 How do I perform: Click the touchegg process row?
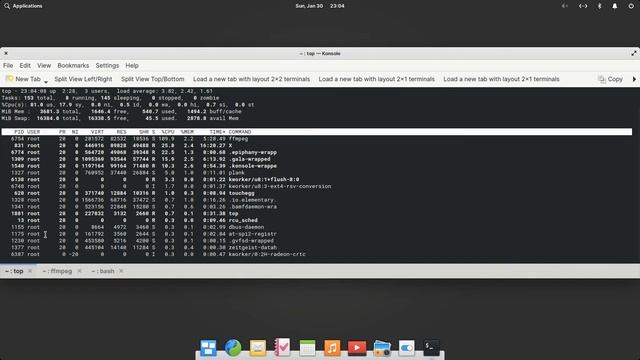point(317,193)
